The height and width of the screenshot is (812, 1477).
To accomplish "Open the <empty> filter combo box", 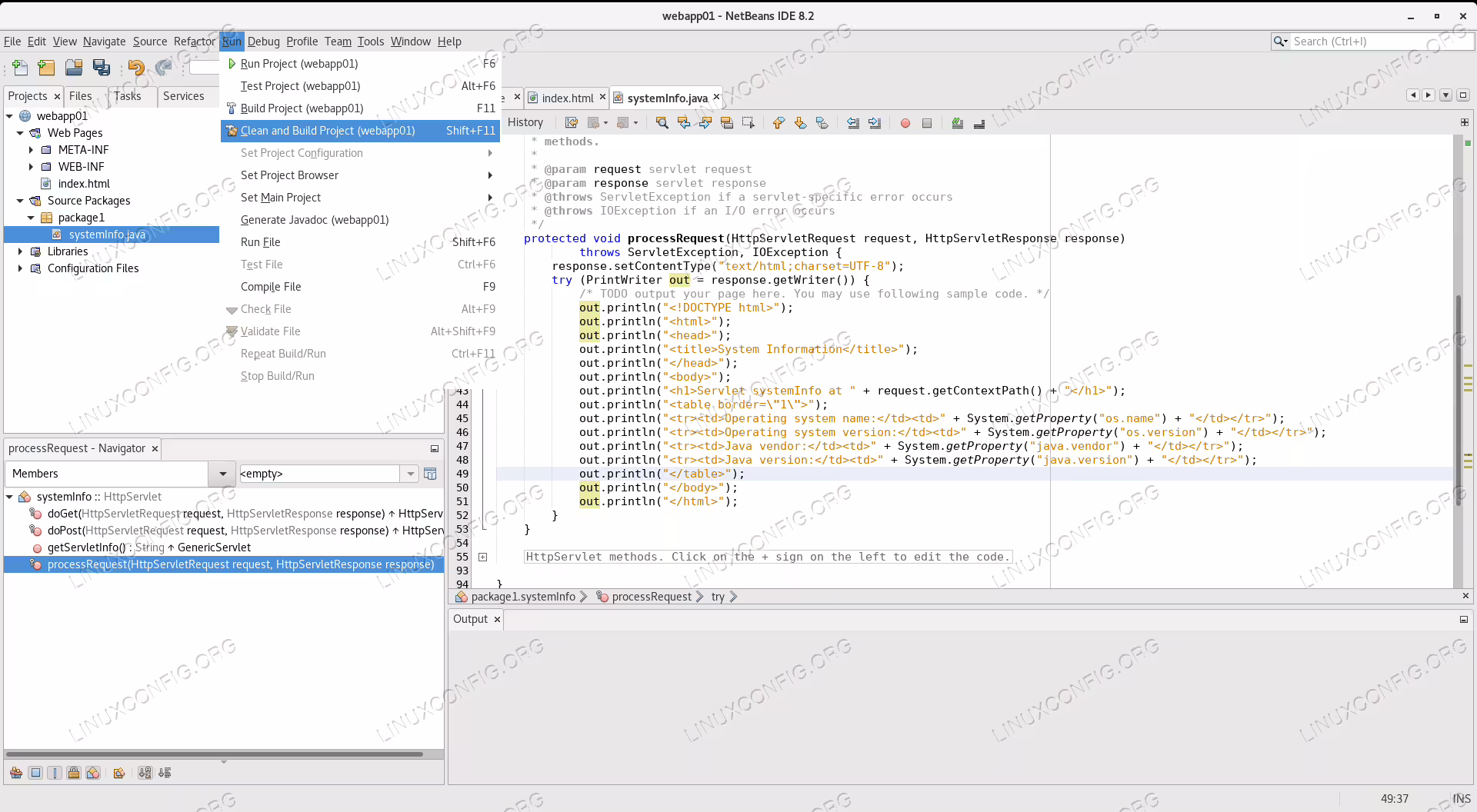I will coord(410,474).
